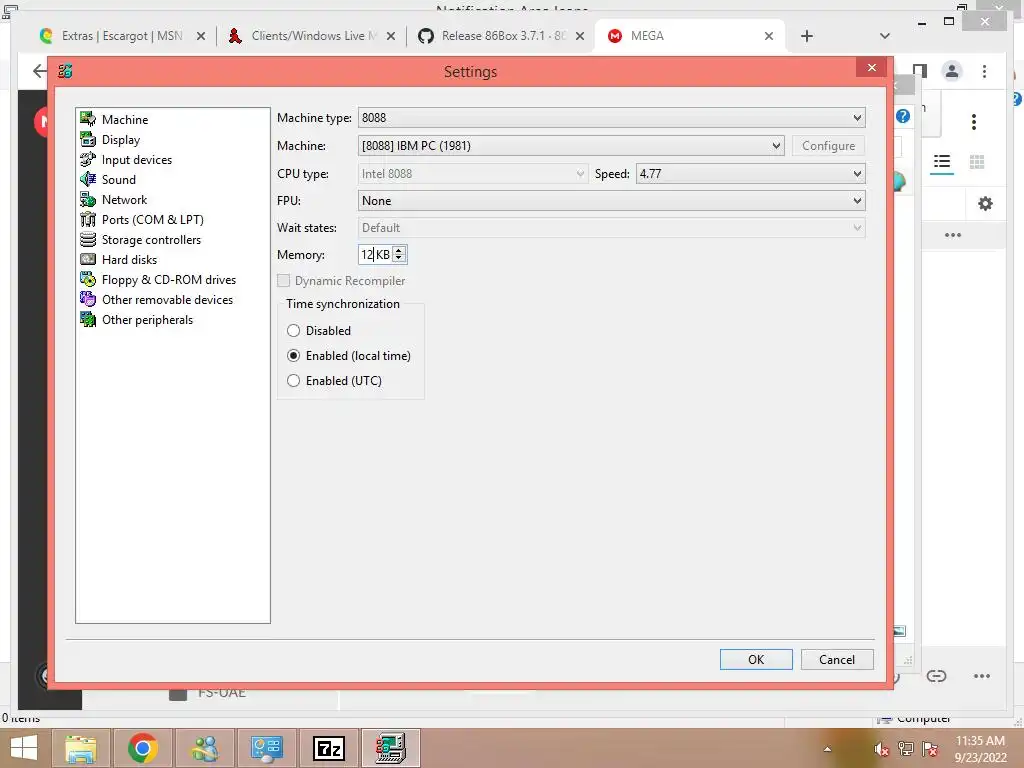
Task: Click the Configure machine button
Action: click(829, 146)
